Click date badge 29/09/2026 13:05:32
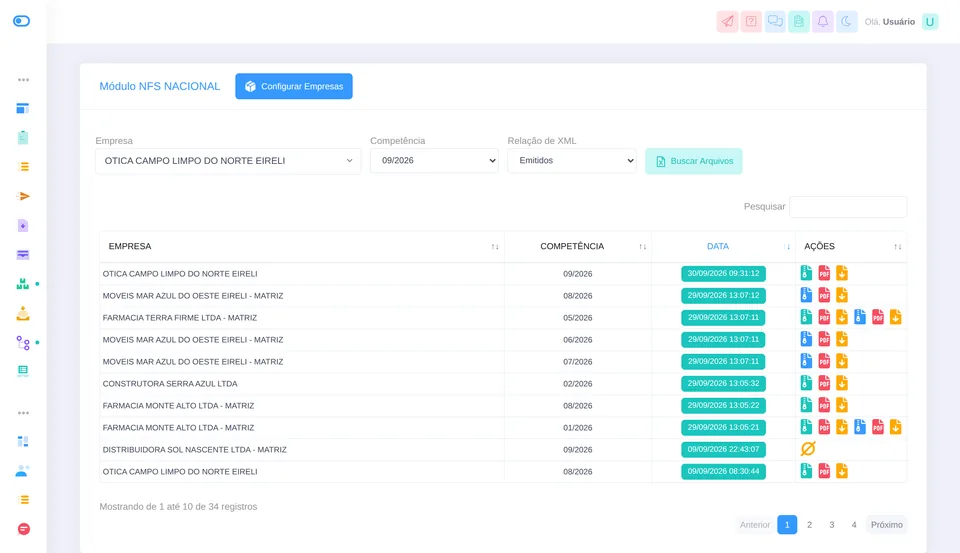 723,383
